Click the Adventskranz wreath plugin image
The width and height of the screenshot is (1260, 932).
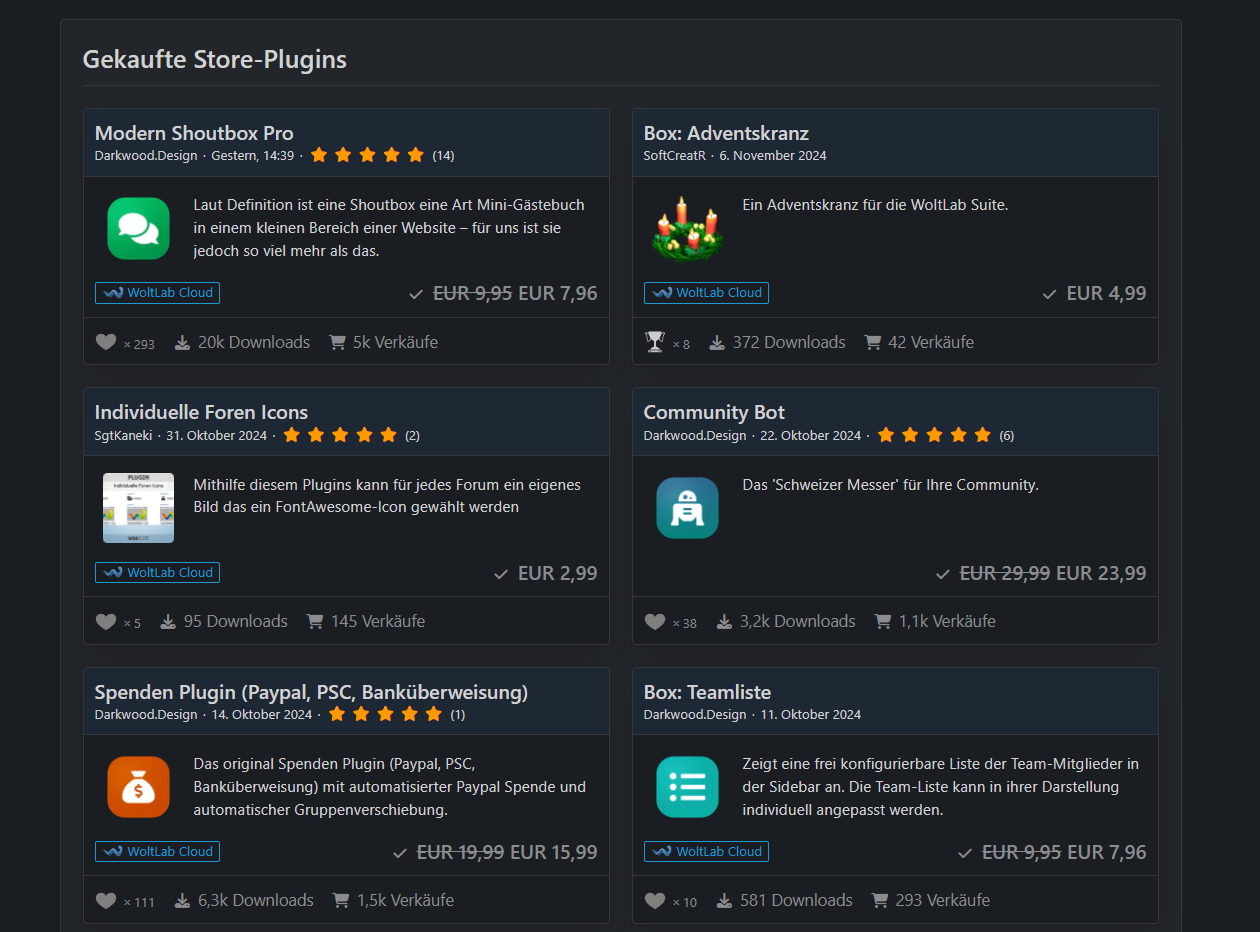click(x=687, y=228)
